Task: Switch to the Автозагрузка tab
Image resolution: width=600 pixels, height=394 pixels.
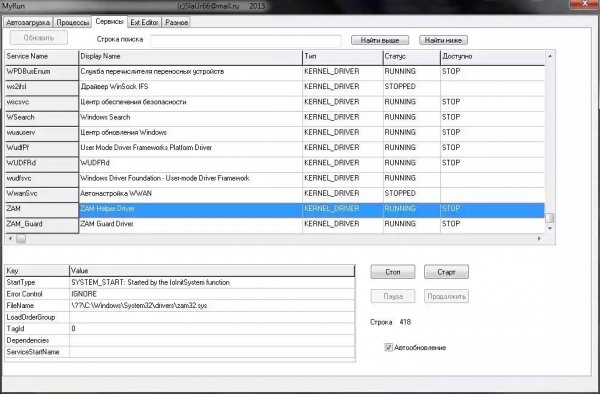Action: pyautogui.click(x=28, y=22)
